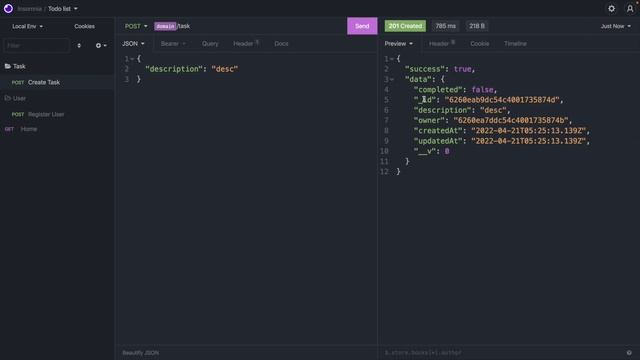Open the Docs tab

[x=281, y=44]
